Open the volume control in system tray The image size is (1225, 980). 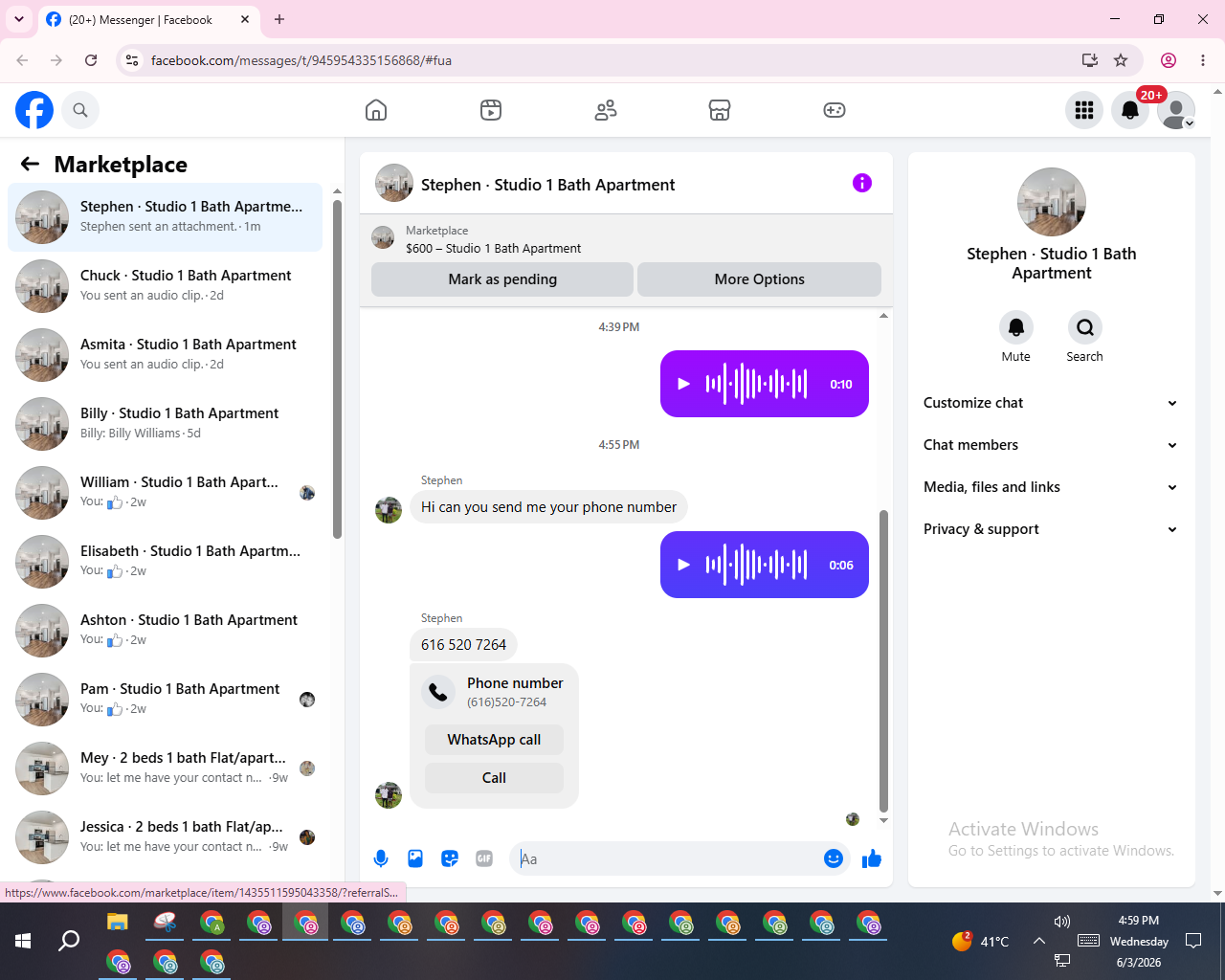point(1062,922)
